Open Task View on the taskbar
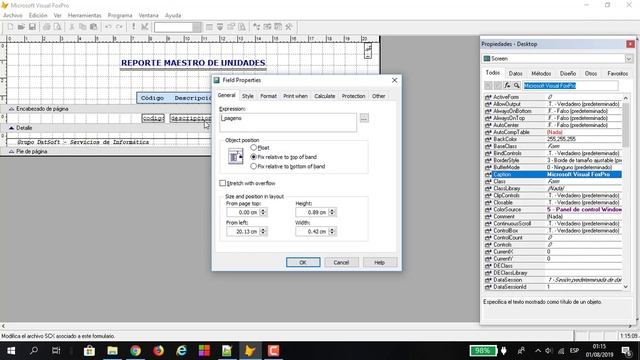 coord(56,351)
